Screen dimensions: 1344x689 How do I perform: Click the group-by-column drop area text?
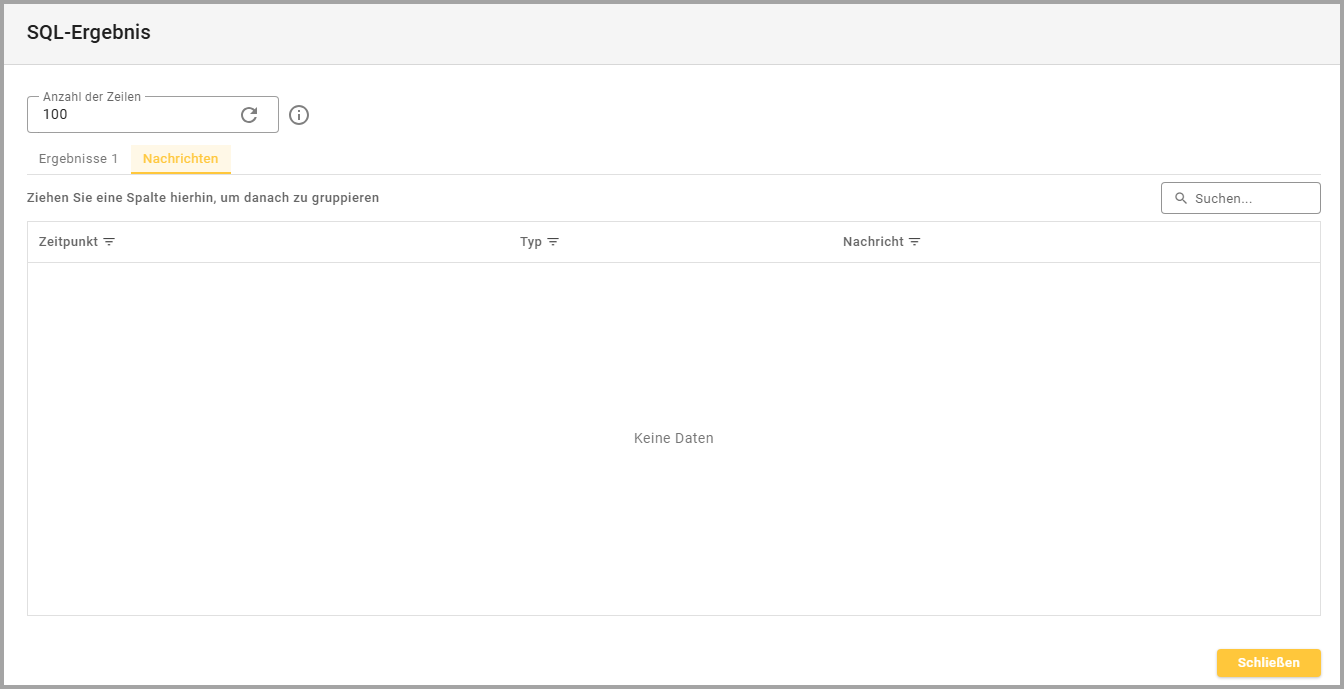coord(203,198)
